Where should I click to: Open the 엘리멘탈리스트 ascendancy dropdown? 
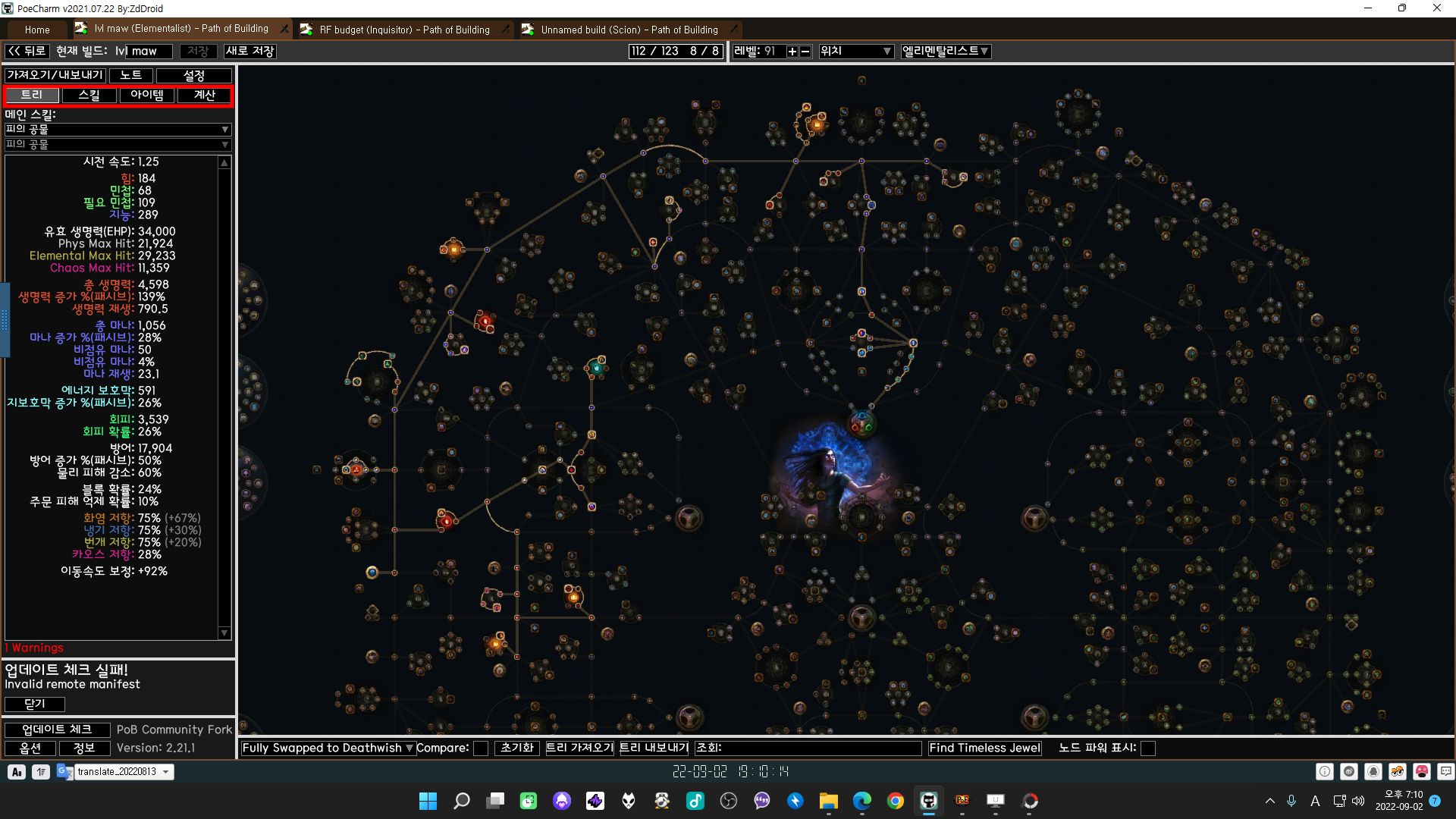point(945,52)
